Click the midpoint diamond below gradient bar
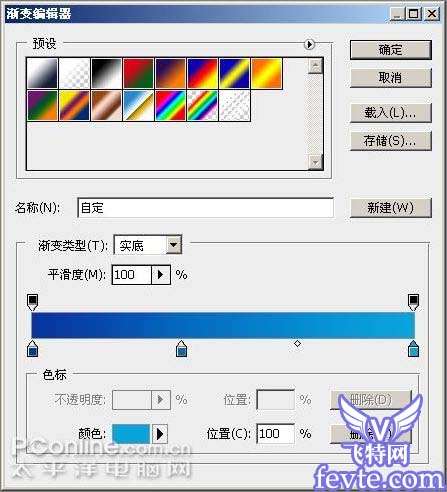Viewport: 447px width, 492px height. click(298, 343)
